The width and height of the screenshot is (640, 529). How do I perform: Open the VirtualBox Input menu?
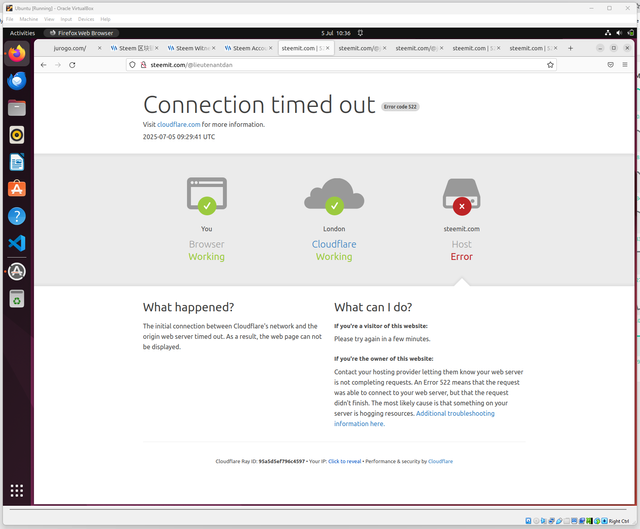pos(66,19)
